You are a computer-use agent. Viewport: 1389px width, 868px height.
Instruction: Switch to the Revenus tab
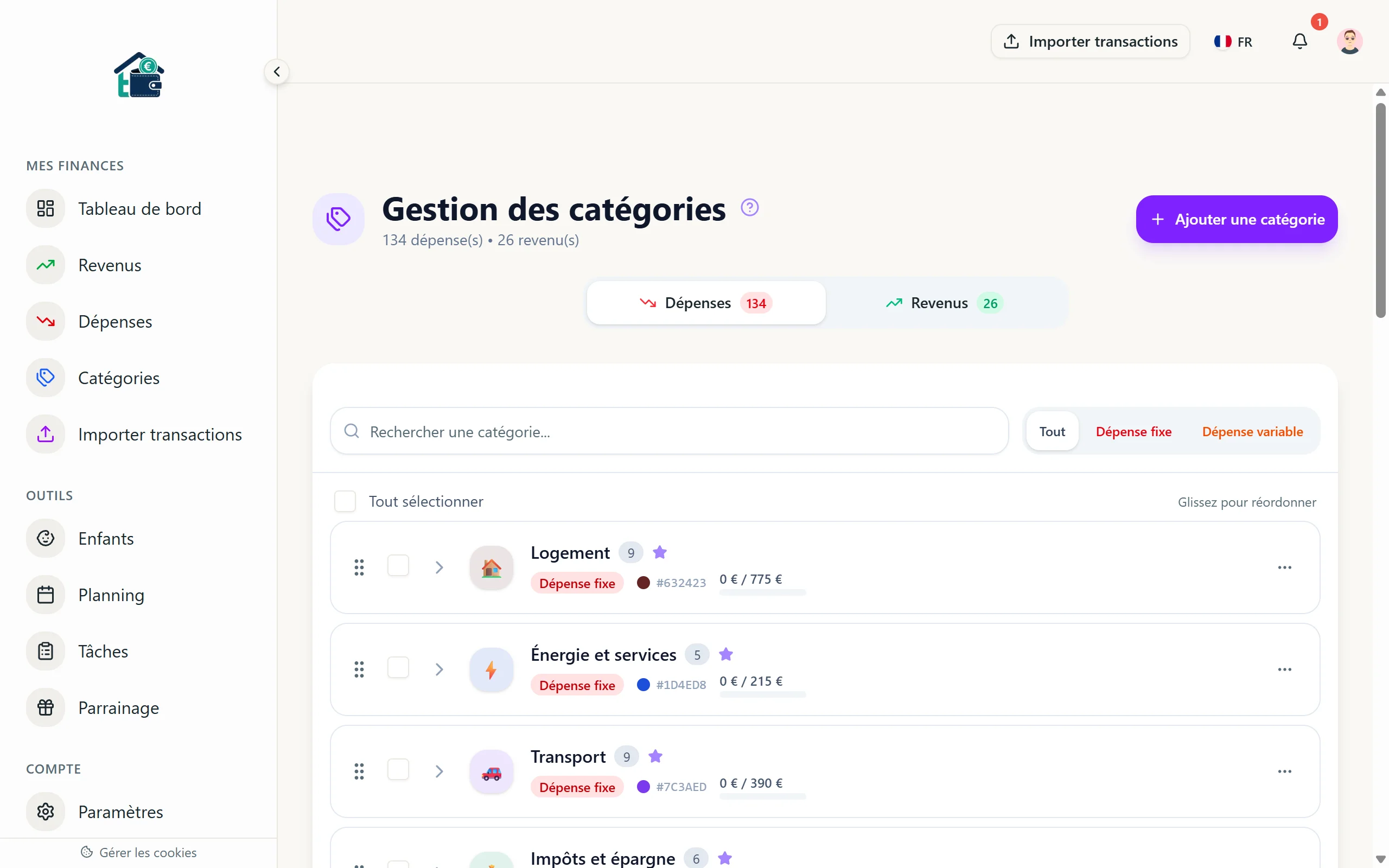pos(945,303)
